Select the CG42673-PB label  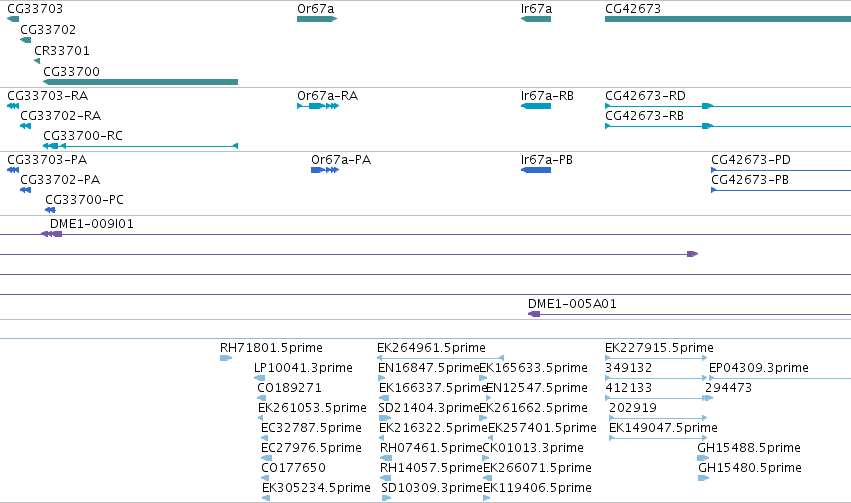coord(750,180)
